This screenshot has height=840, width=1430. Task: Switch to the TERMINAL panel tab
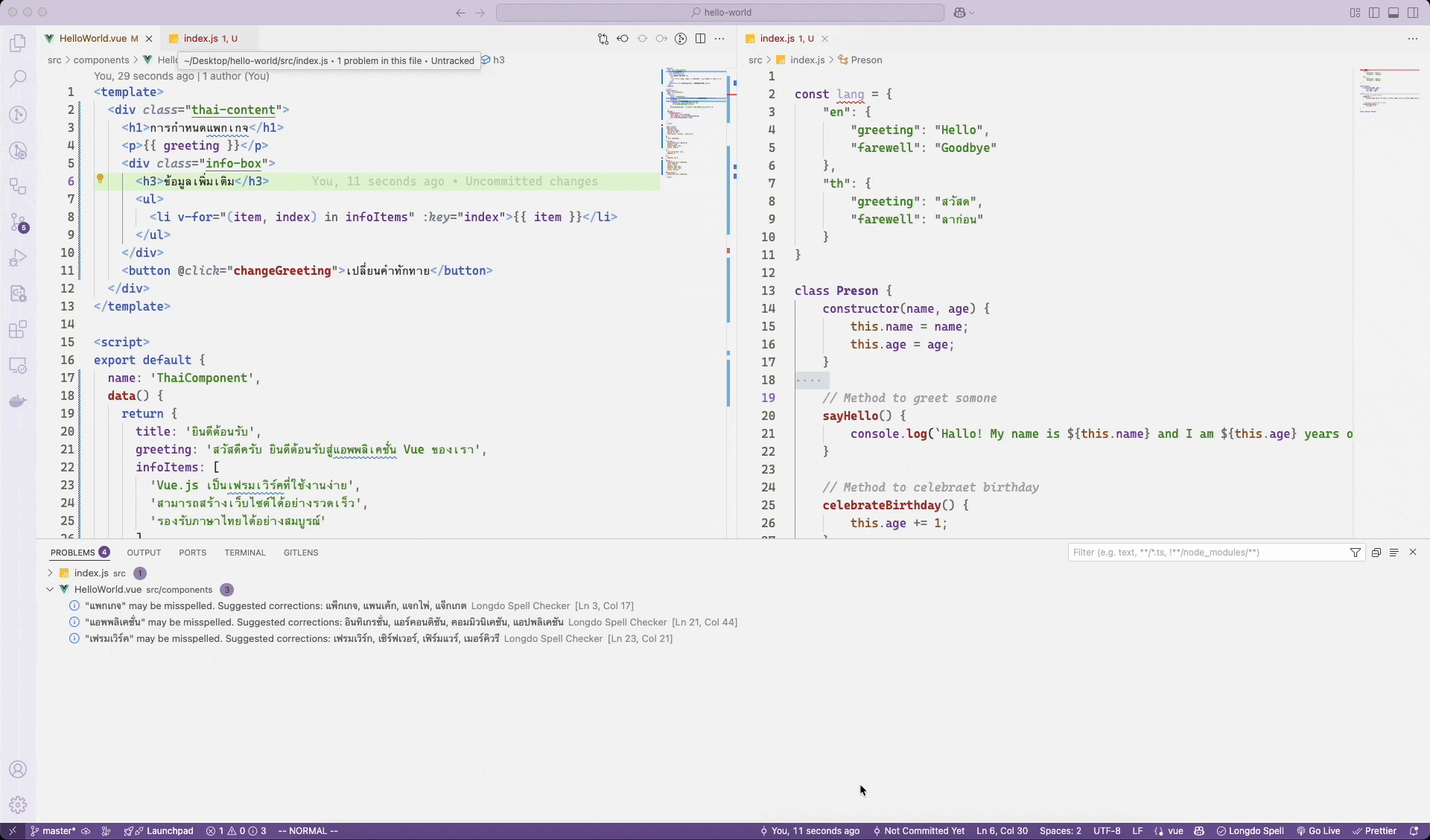[x=244, y=553]
